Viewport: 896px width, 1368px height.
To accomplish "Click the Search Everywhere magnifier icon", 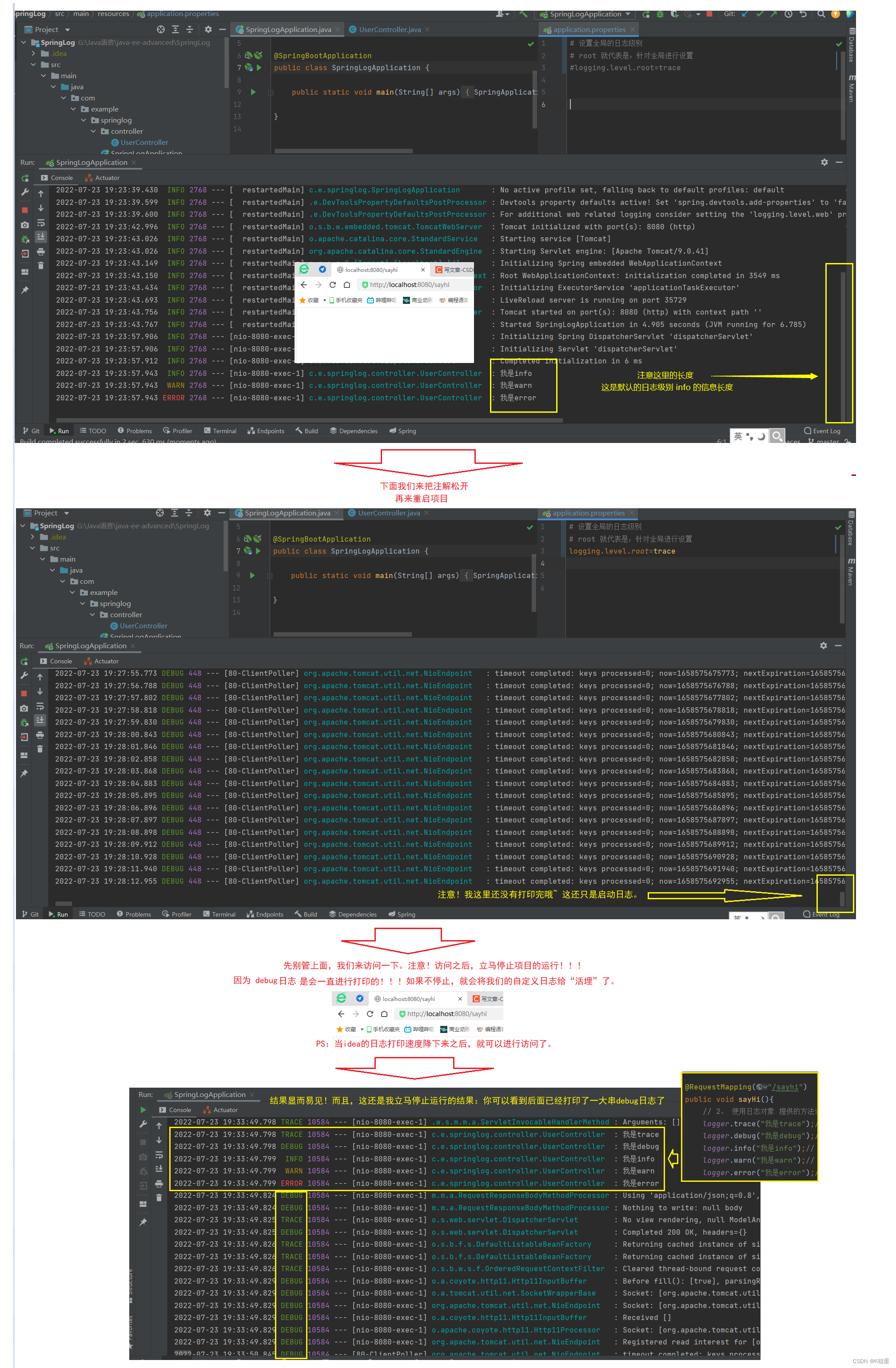I will [821, 14].
